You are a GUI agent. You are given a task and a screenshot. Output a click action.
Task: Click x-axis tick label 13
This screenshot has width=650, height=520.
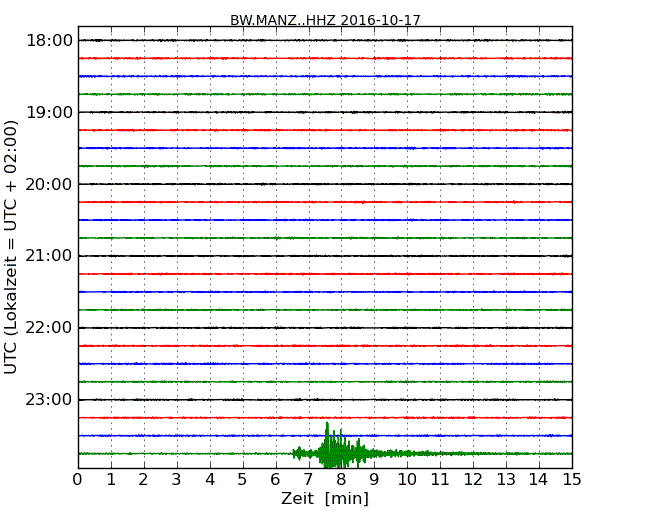coord(506,480)
